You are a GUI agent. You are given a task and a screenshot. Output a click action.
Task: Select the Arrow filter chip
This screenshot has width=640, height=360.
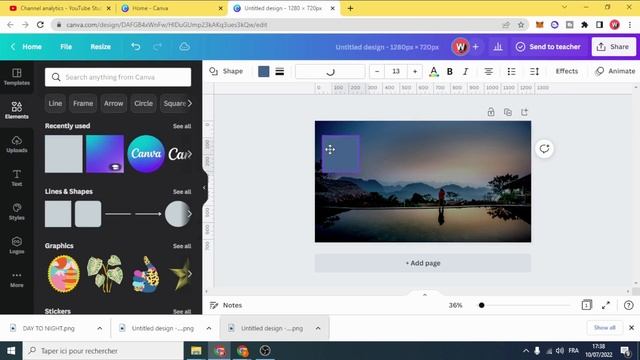click(x=113, y=103)
